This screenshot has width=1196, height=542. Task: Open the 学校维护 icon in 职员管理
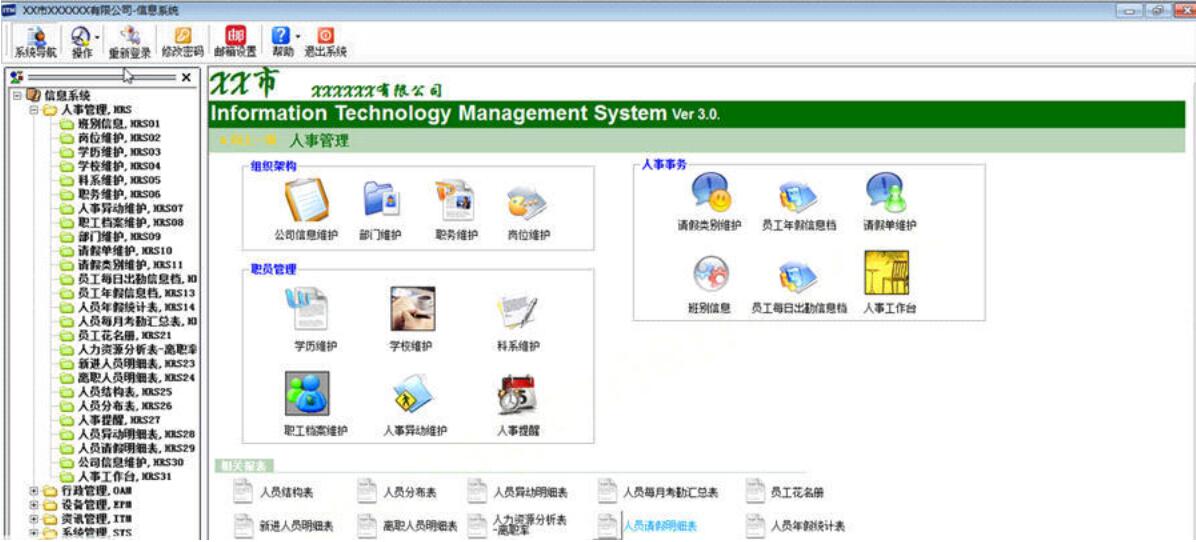click(x=412, y=309)
